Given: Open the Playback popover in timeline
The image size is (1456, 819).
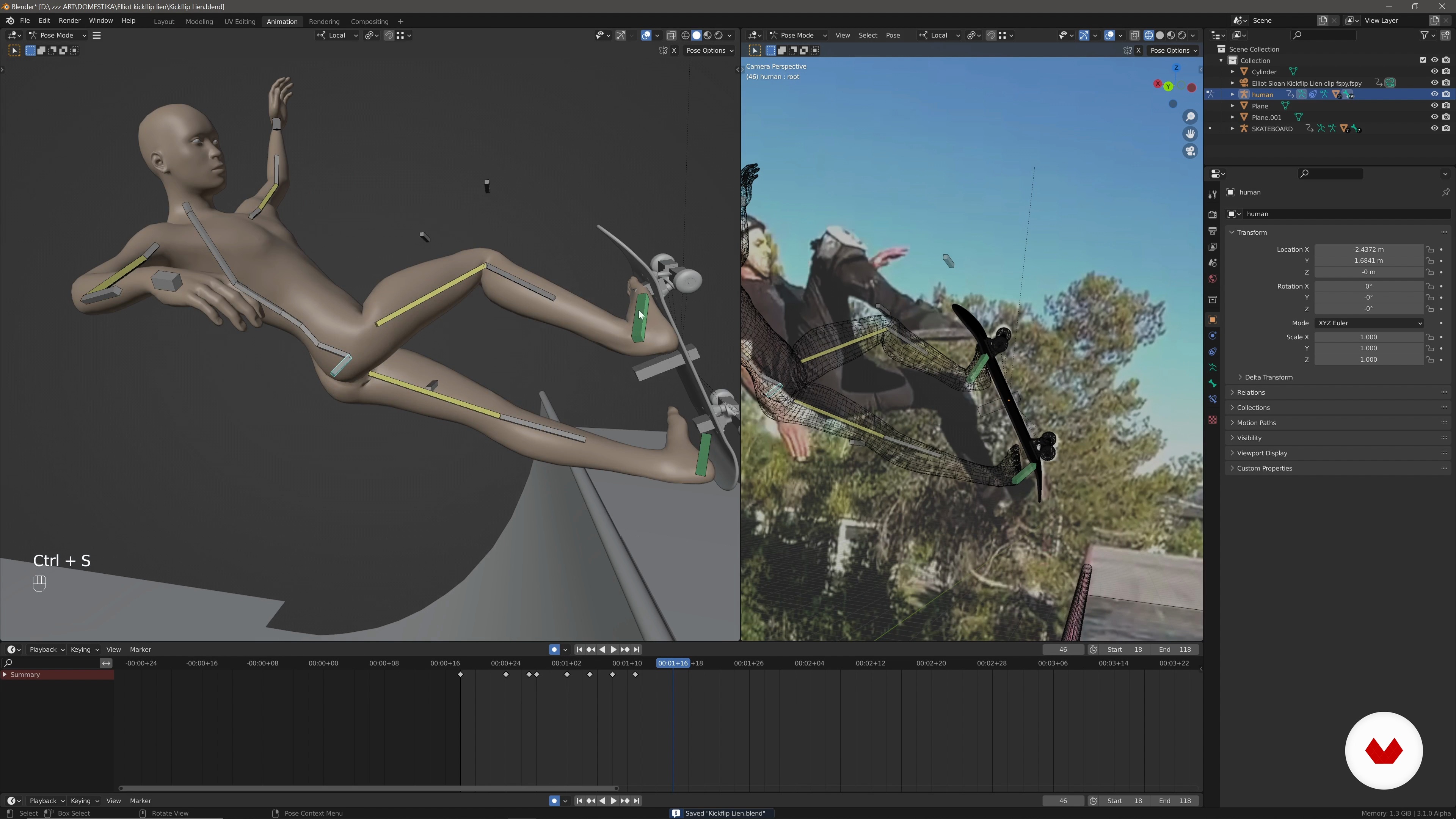Looking at the screenshot, I should [x=46, y=650].
